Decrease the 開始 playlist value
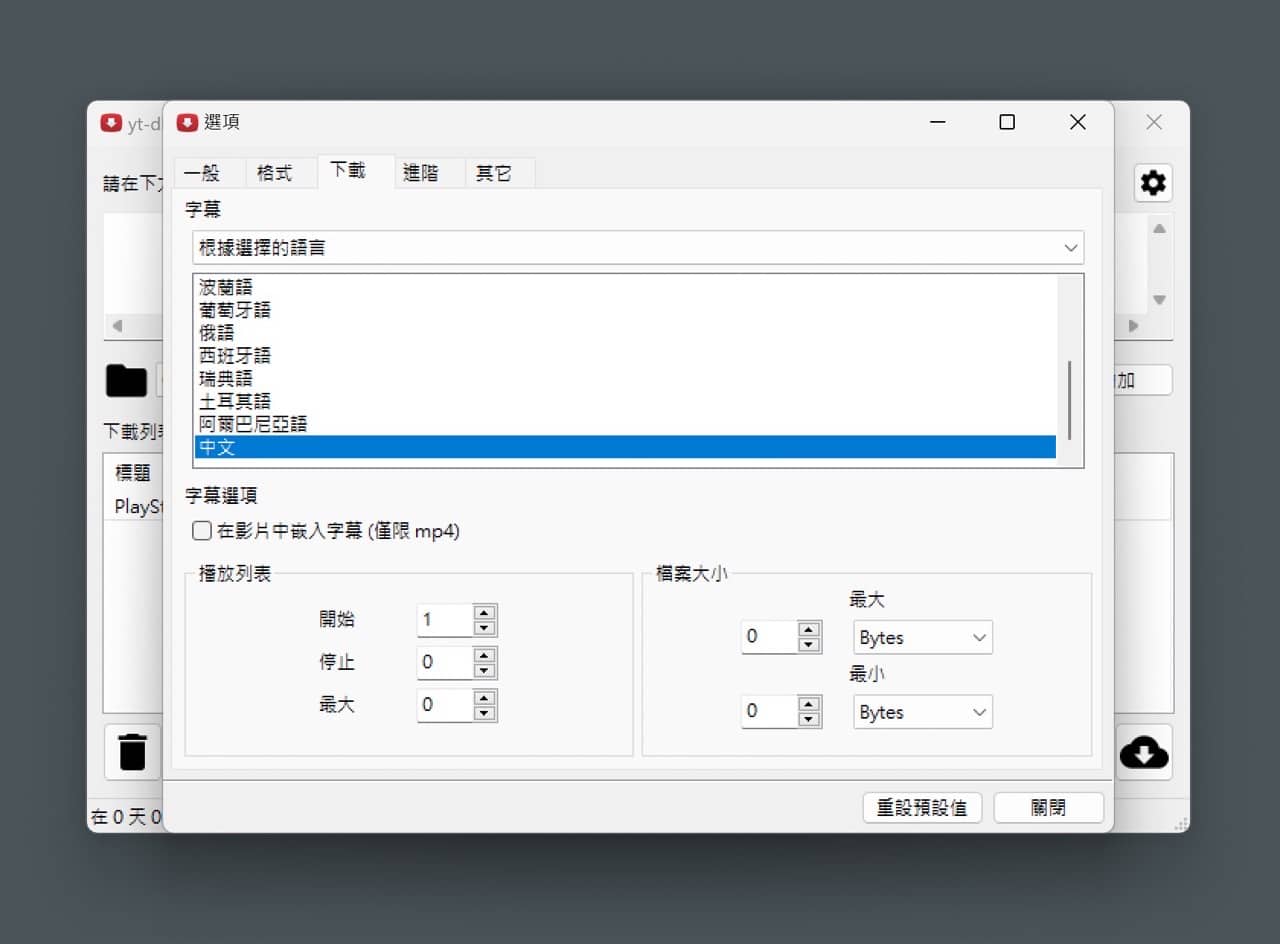Screen dimensions: 1280x944 pos(485,627)
